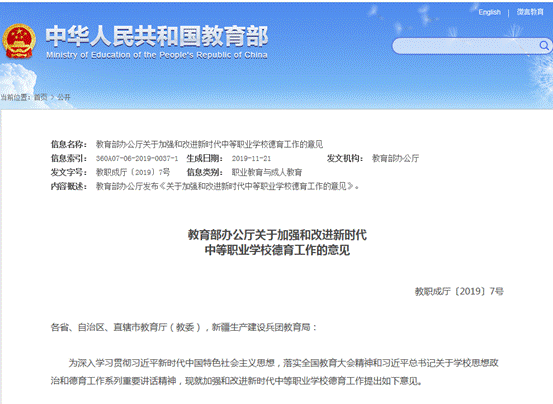Click the 发文机构 label
Screen dimensions: 553x404
(x=345, y=158)
